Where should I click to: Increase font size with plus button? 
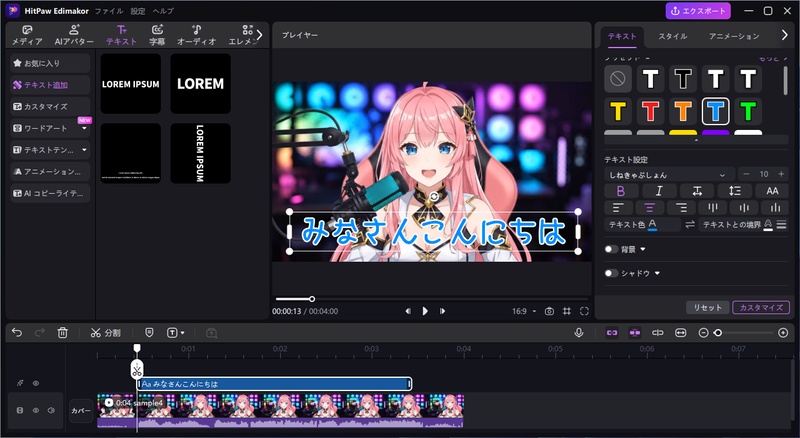coord(781,175)
